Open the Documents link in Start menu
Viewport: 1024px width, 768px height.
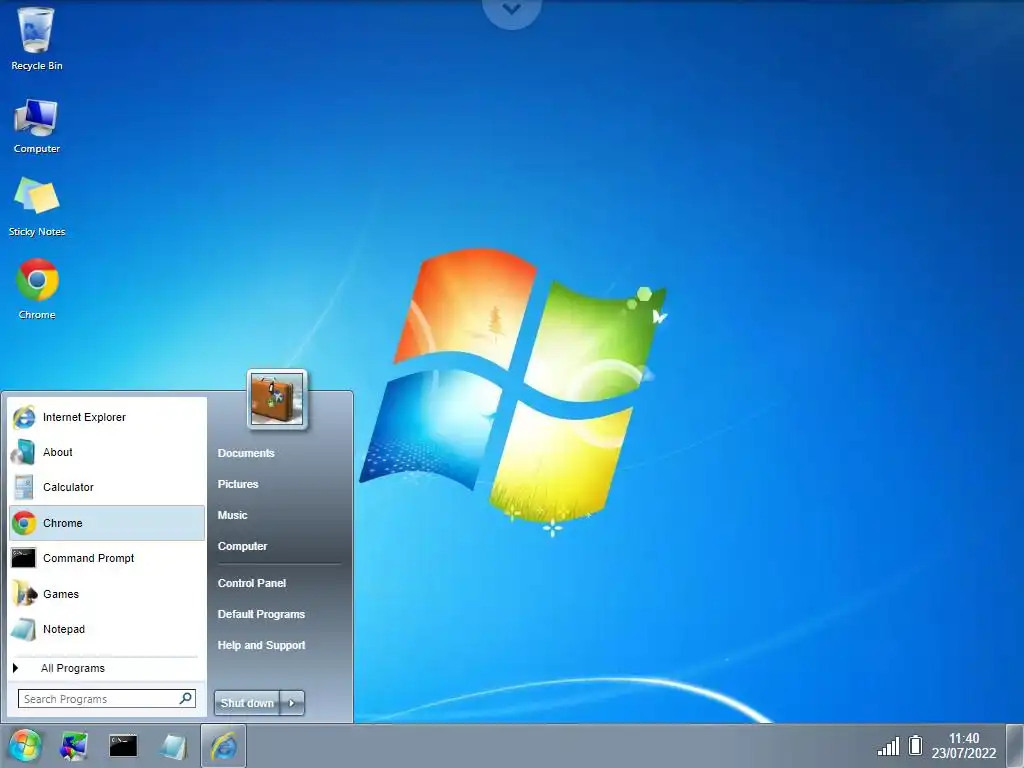tap(246, 453)
